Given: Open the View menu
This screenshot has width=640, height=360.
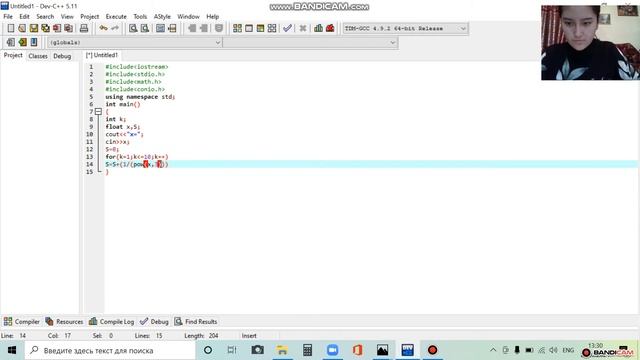Looking at the screenshot, I should pyautogui.click(x=67, y=17).
